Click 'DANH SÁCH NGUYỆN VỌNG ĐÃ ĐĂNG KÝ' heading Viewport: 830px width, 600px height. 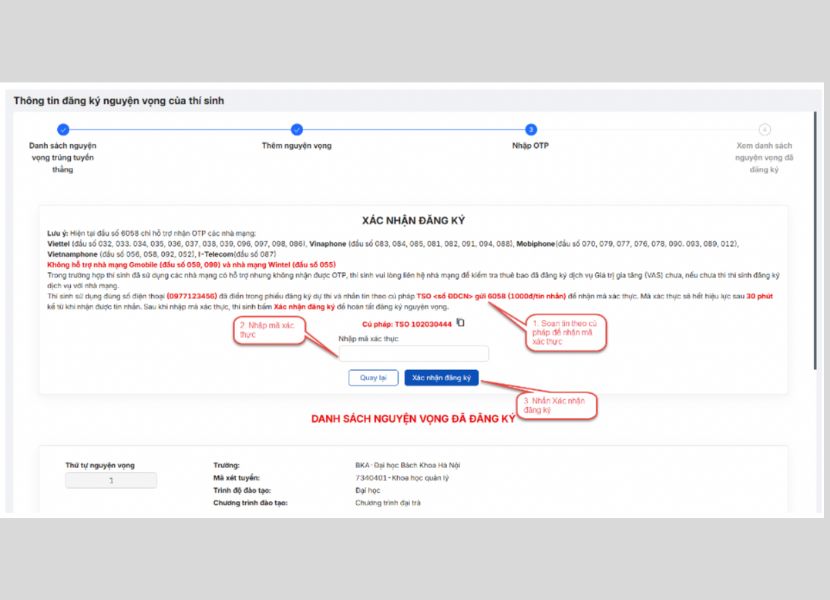(413, 420)
